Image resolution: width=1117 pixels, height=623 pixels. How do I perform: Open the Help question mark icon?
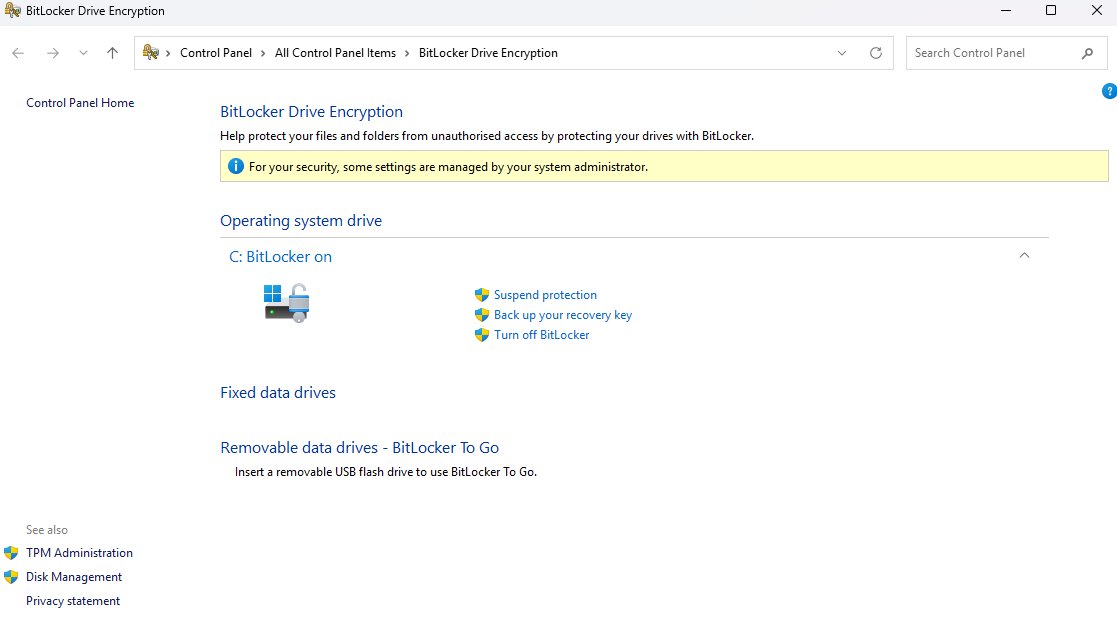point(1109,91)
